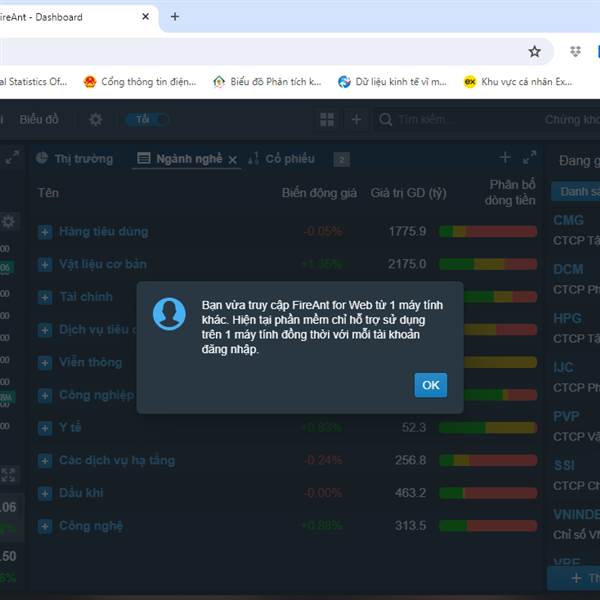Screen dimensions: 600x600
Task: Expand the Các dịch vụ hạ tầng row
Action: tap(45, 461)
